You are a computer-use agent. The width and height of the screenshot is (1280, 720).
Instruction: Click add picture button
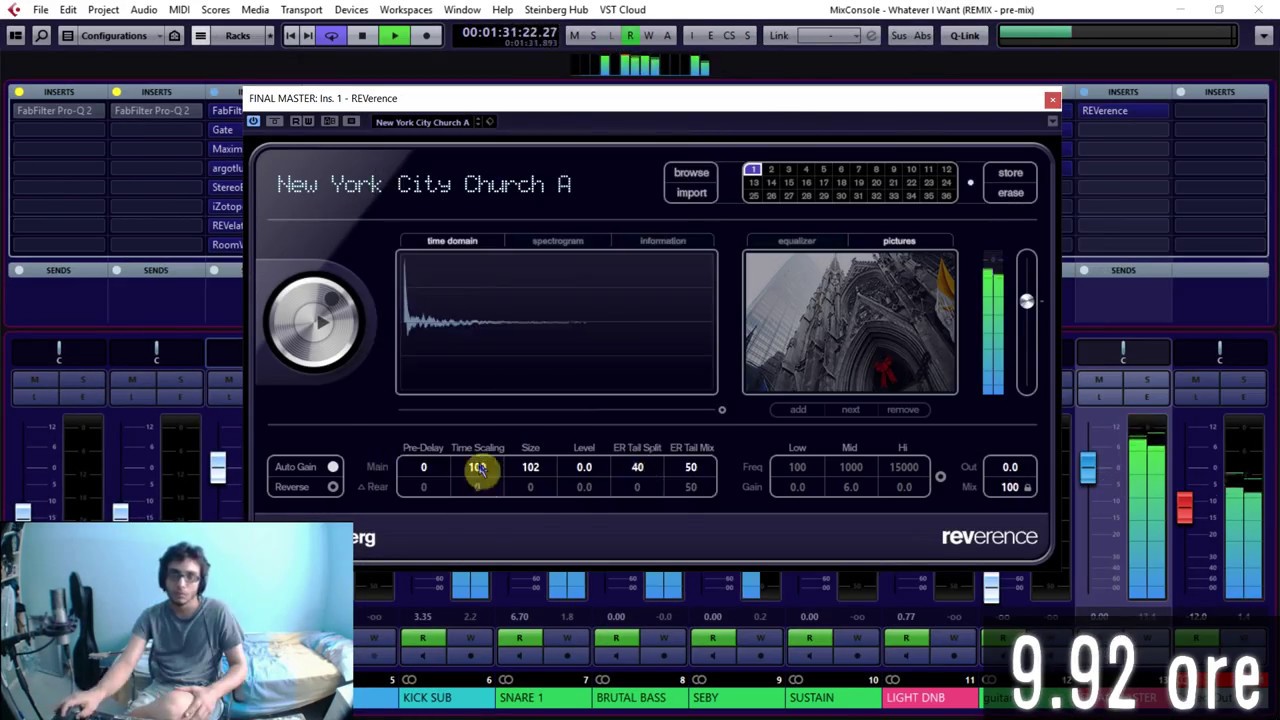[798, 410]
